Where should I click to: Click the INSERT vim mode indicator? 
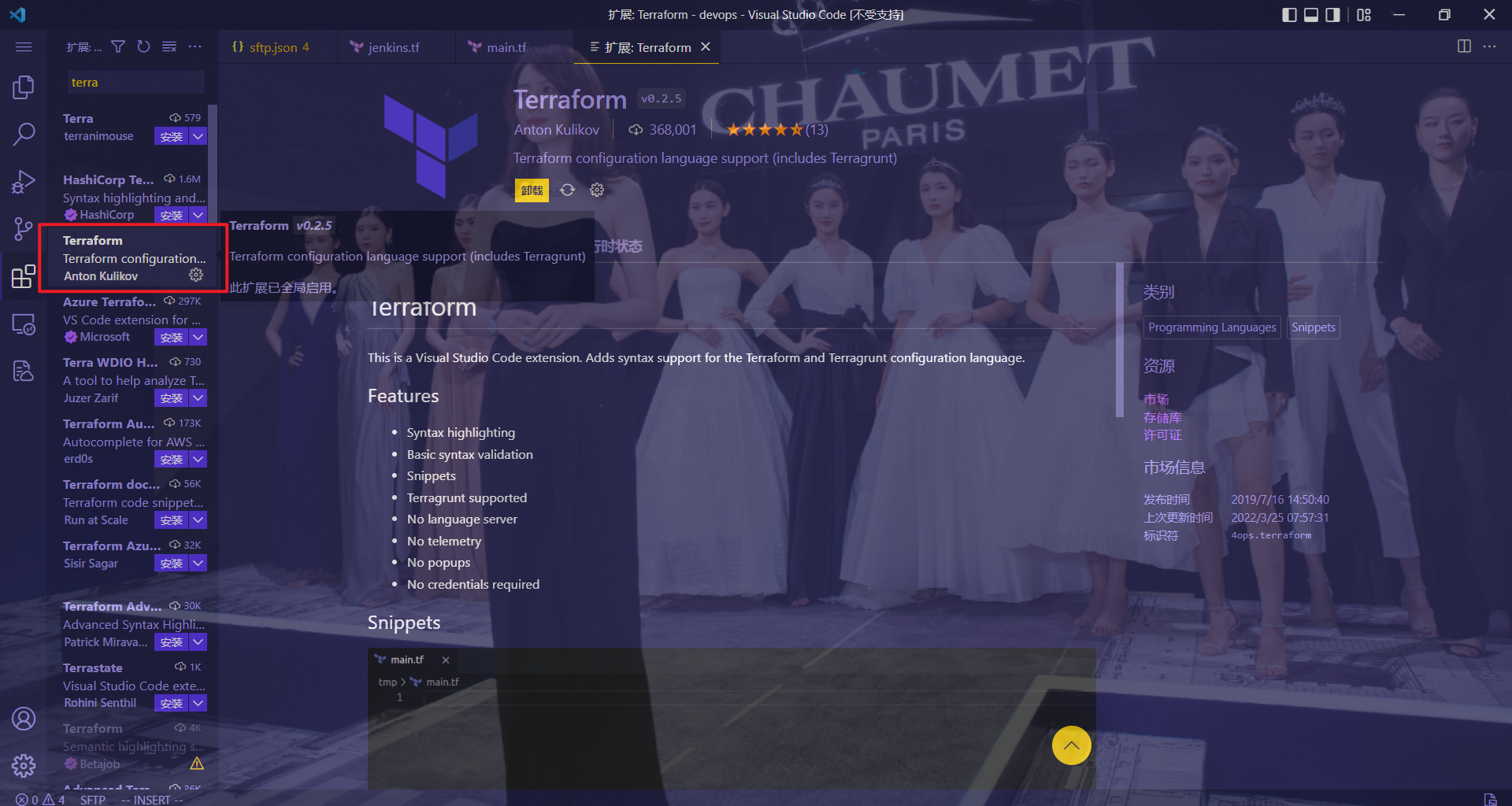coord(152,800)
